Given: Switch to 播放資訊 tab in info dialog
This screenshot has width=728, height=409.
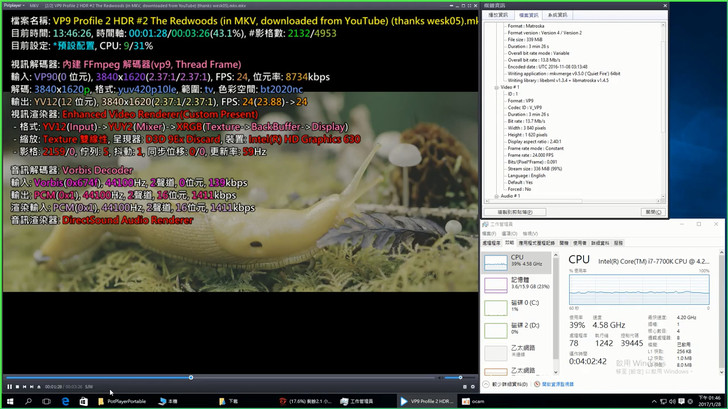Looking at the screenshot, I should tap(498, 15).
